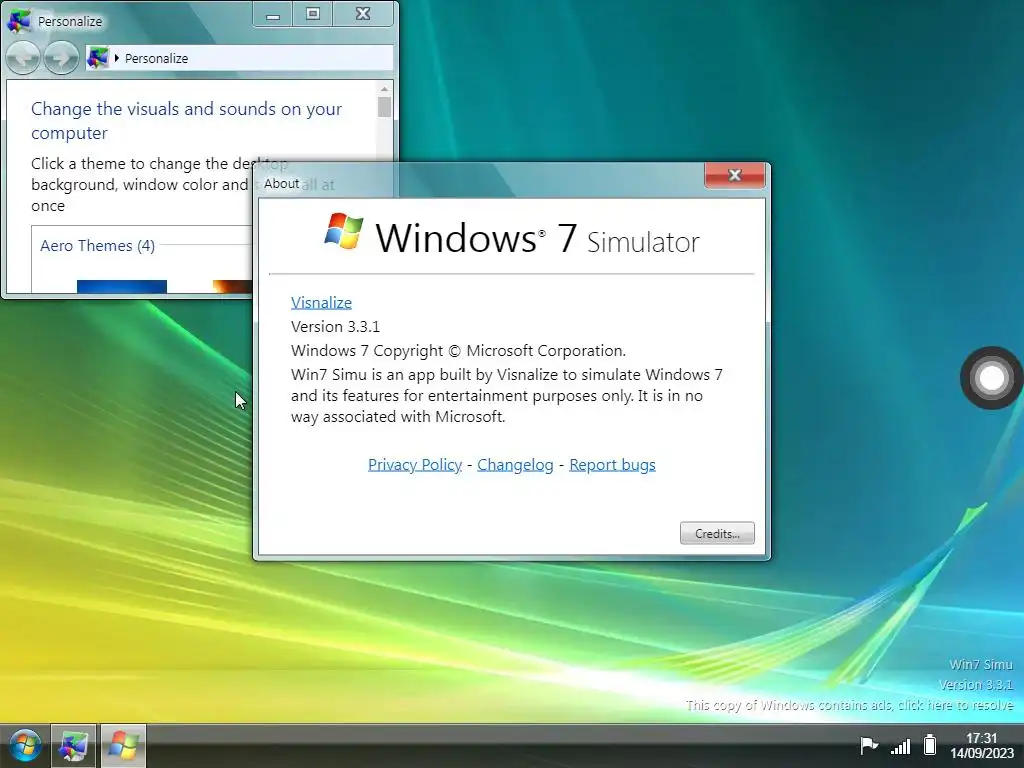Open the Report bugs link
This screenshot has width=1024, height=768.
pos(613,464)
